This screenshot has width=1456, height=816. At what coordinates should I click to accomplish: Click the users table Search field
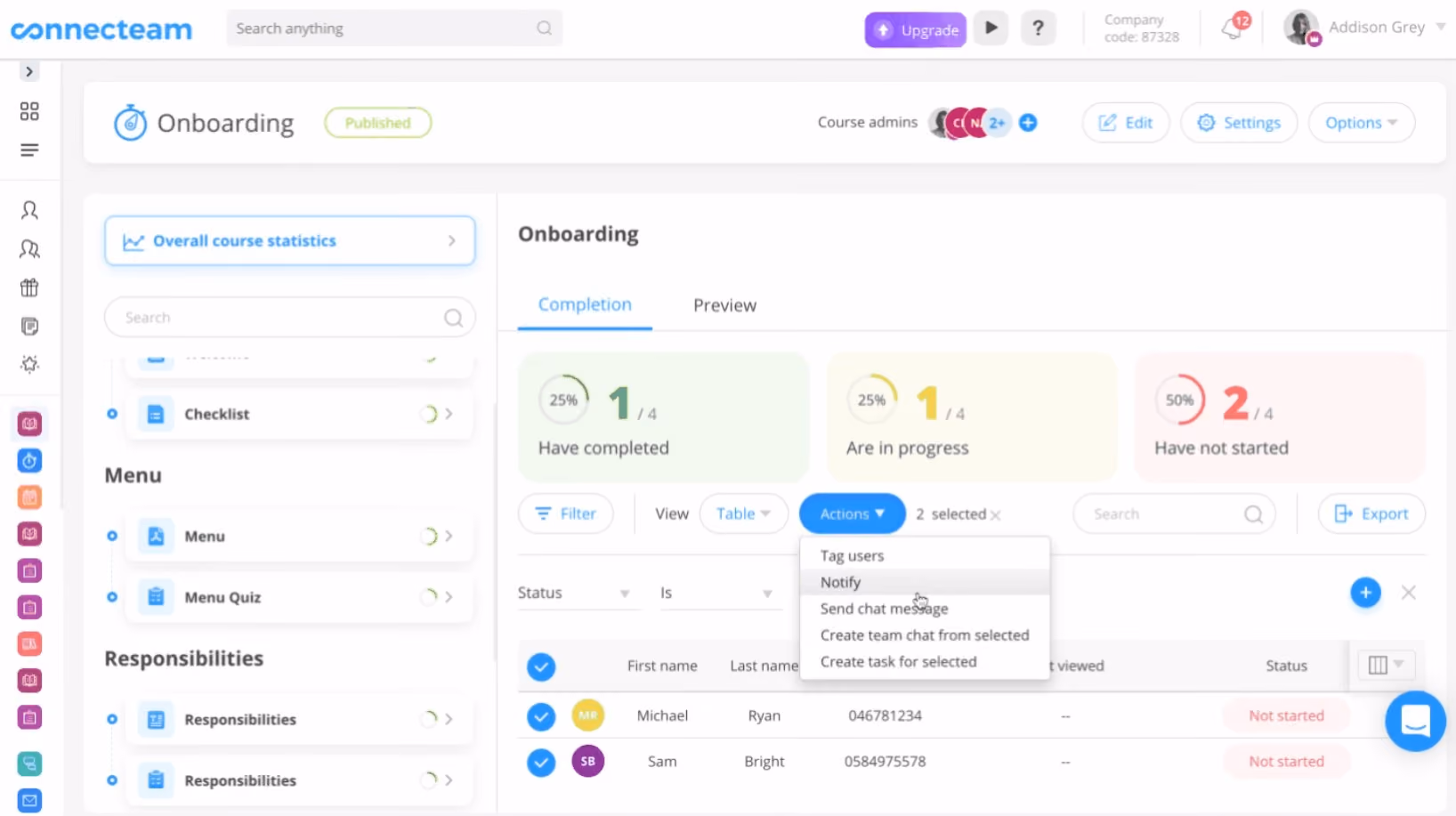(x=1174, y=513)
